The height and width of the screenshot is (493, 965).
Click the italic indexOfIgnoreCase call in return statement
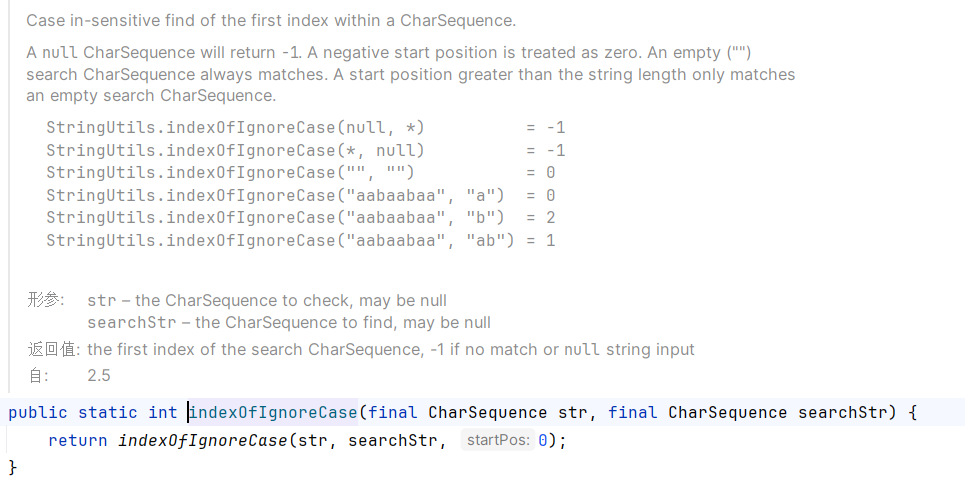pos(203,441)
